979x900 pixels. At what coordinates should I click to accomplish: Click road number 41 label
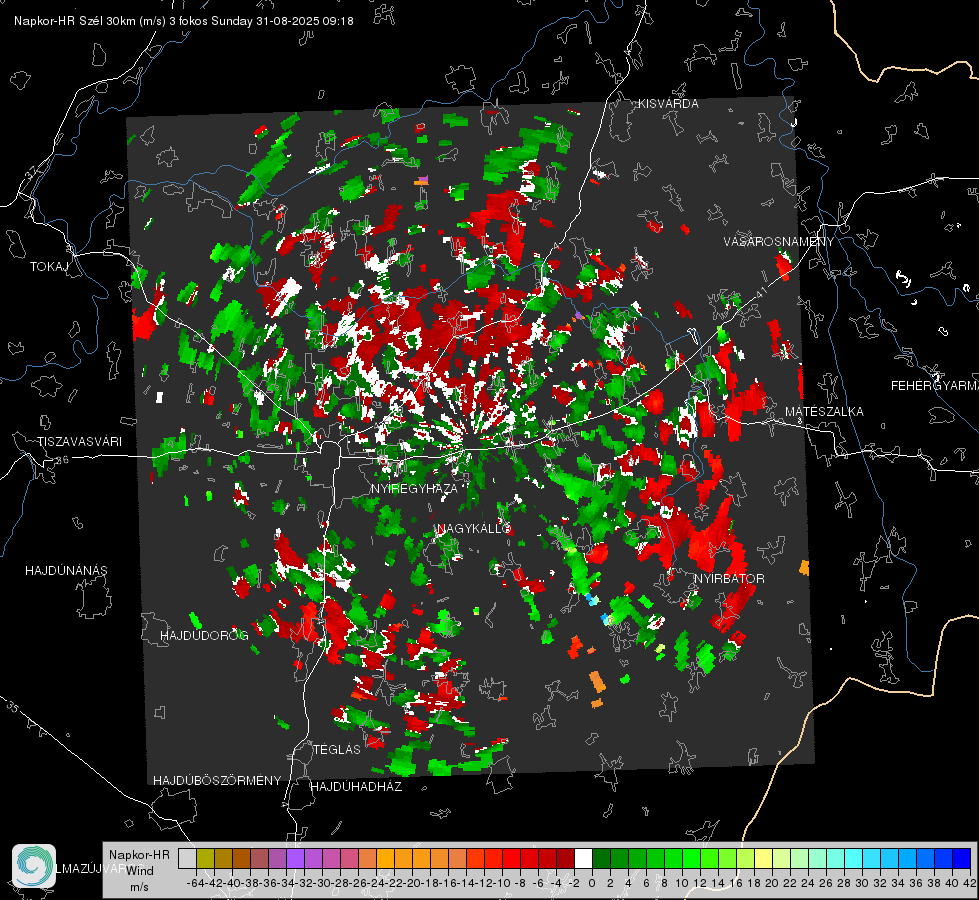pos(760,292)
